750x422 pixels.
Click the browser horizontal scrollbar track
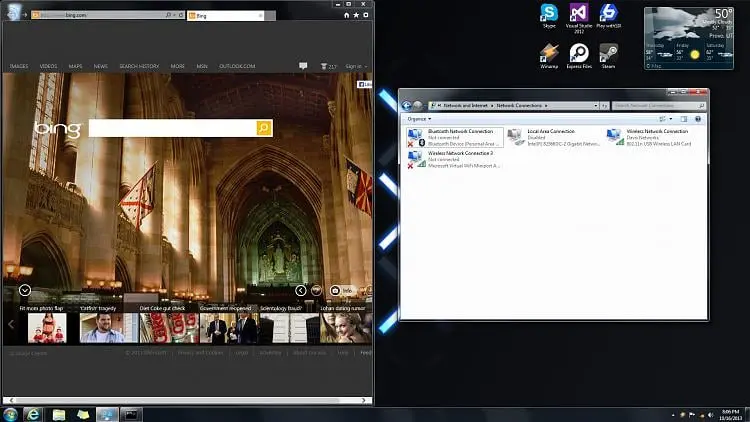pyautogui.click(x=188, y=400)
